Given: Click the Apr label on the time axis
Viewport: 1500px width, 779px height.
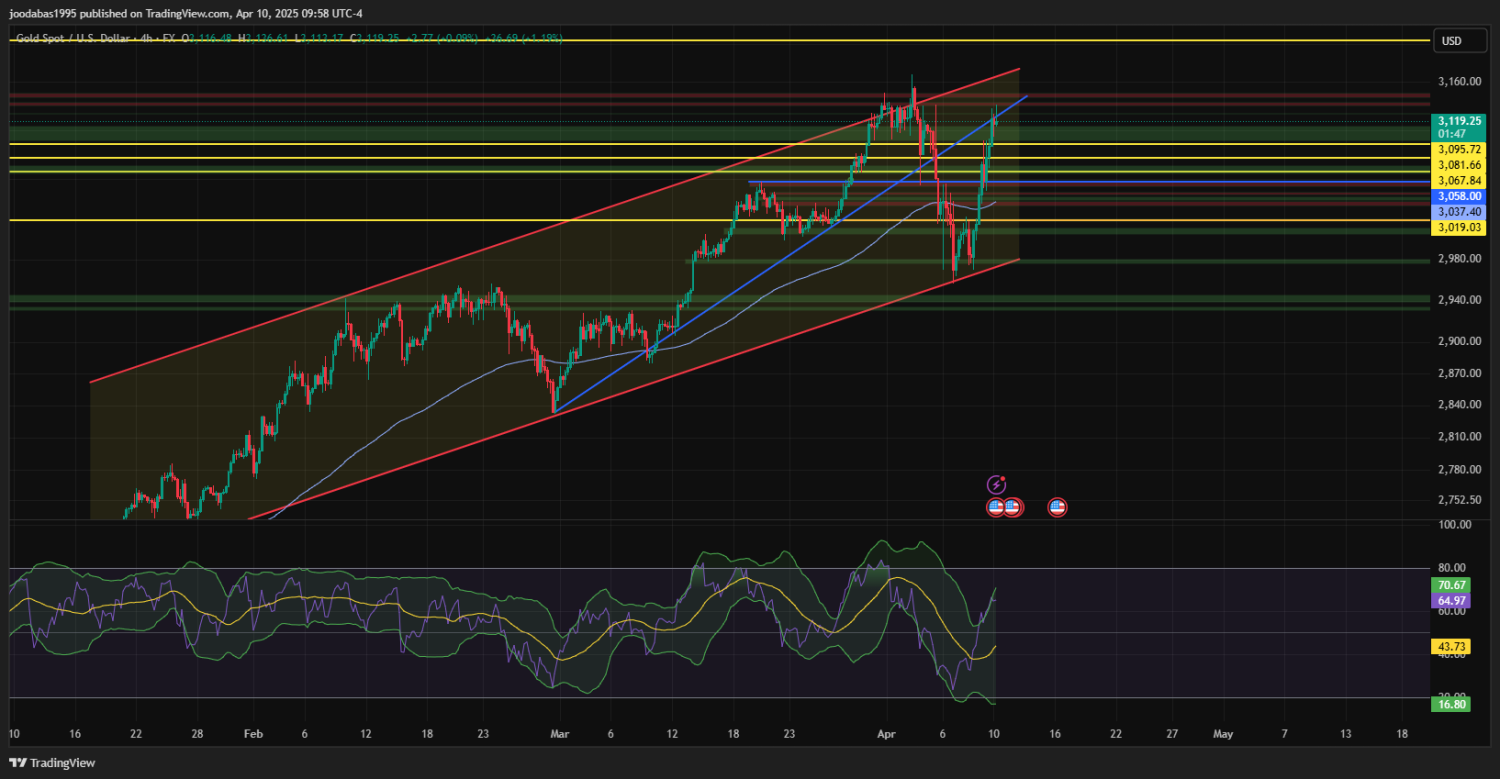Looking at the screenshot, I should point(882,734).
